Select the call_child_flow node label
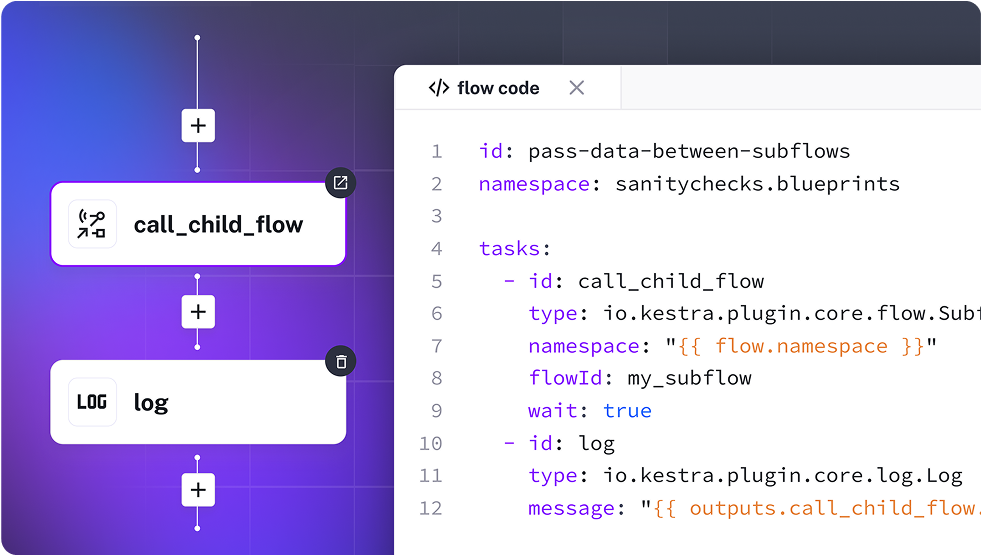 tap(218, 224)
